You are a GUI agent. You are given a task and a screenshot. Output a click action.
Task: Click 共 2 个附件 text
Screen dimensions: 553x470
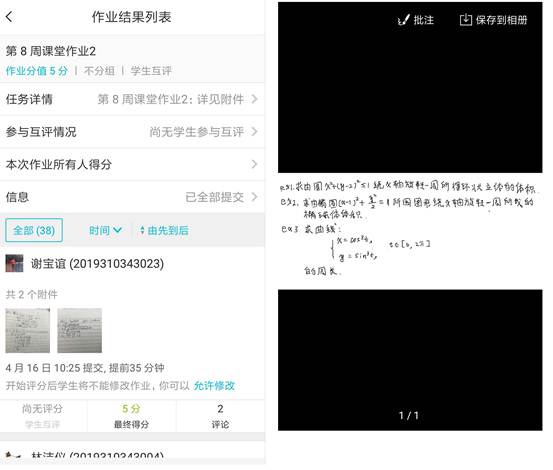click(32, 294)
